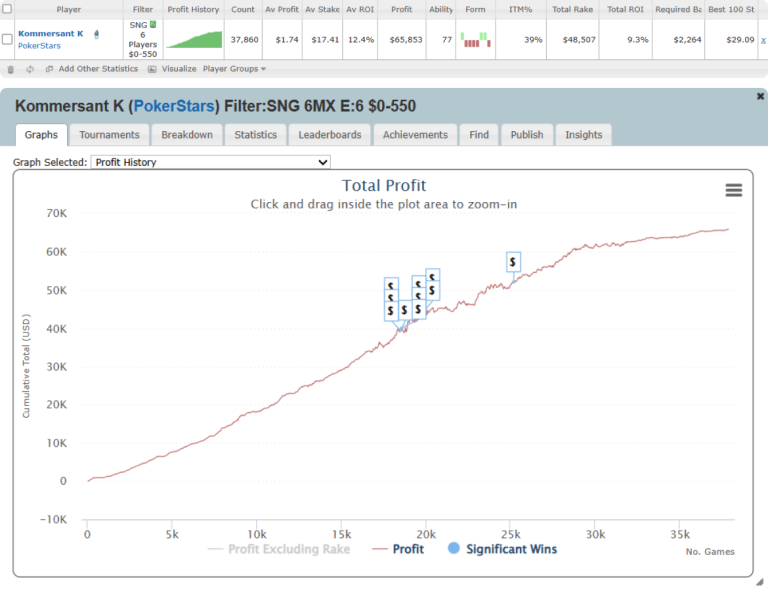
Task: Click the trash icon below the player table
Action: coord(11,69)
